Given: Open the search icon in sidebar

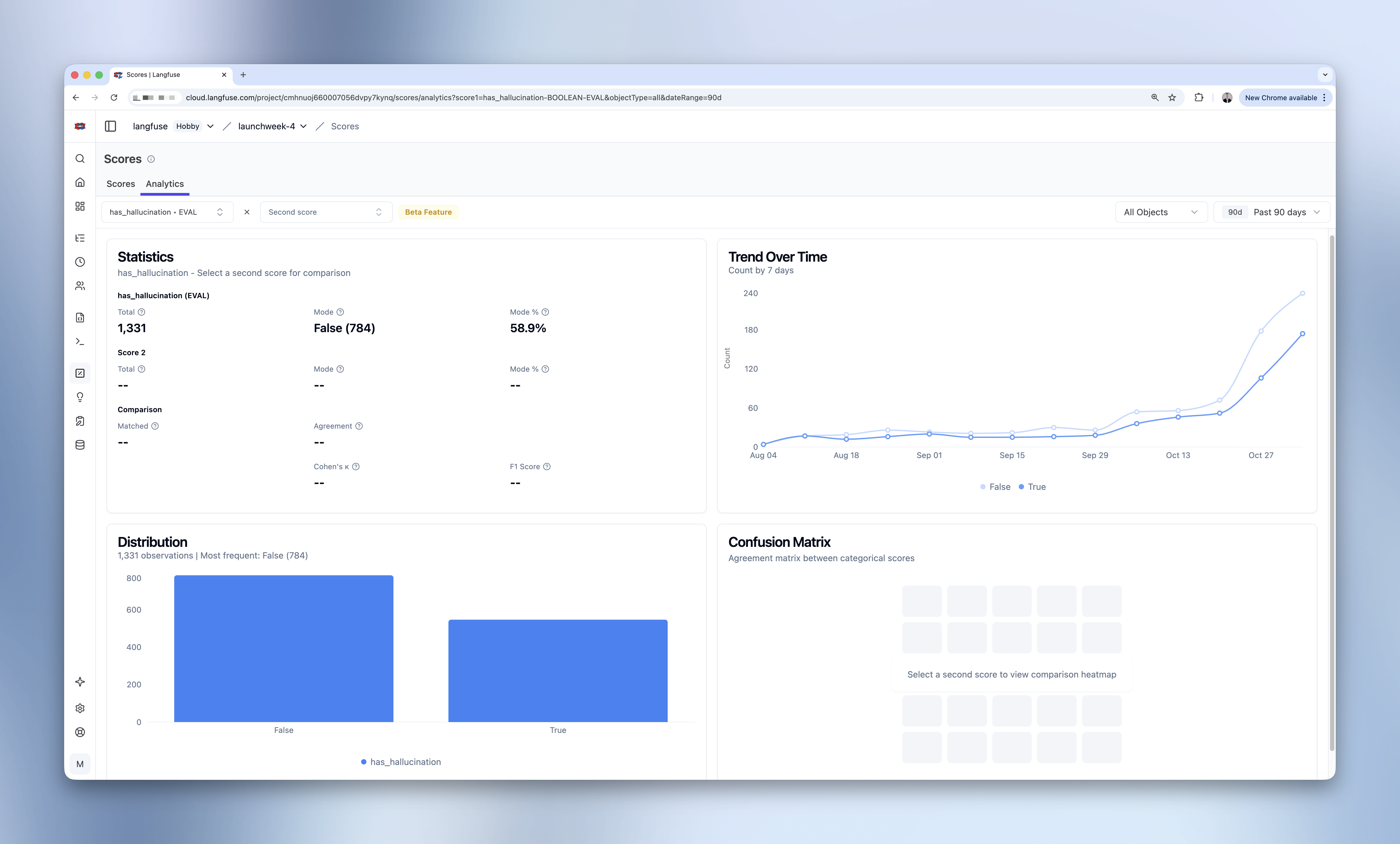Looking at the screenshot, I should [80, 159].
